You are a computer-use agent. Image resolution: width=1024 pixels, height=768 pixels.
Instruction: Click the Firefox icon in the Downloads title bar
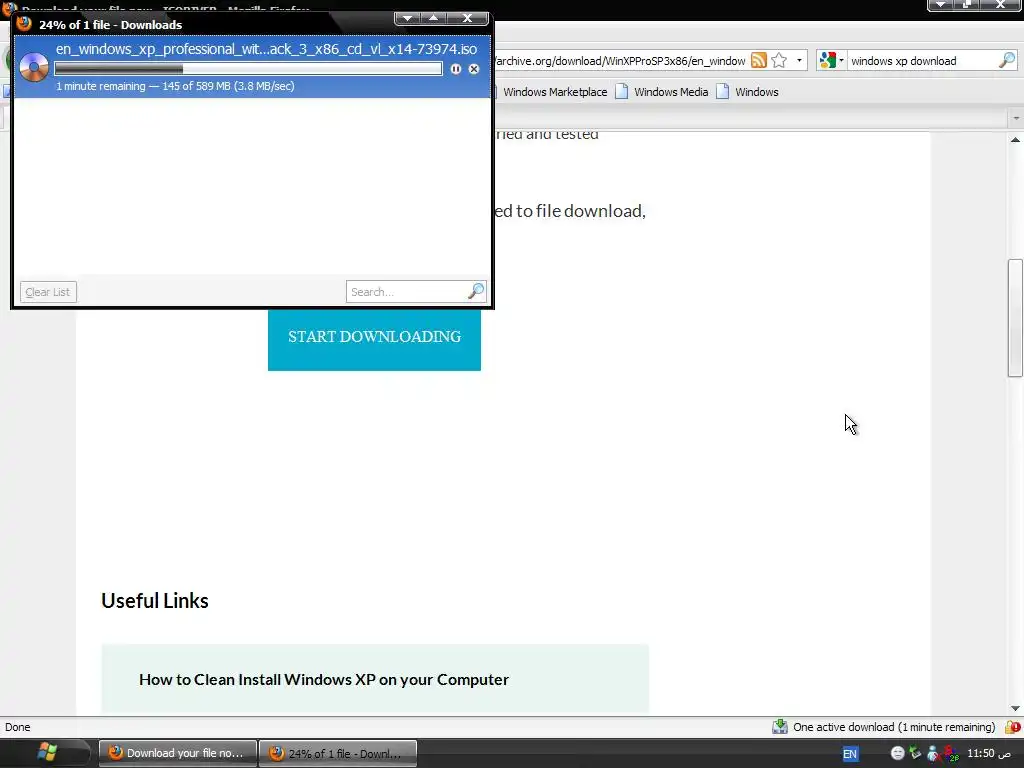click(x=24, y=24)
